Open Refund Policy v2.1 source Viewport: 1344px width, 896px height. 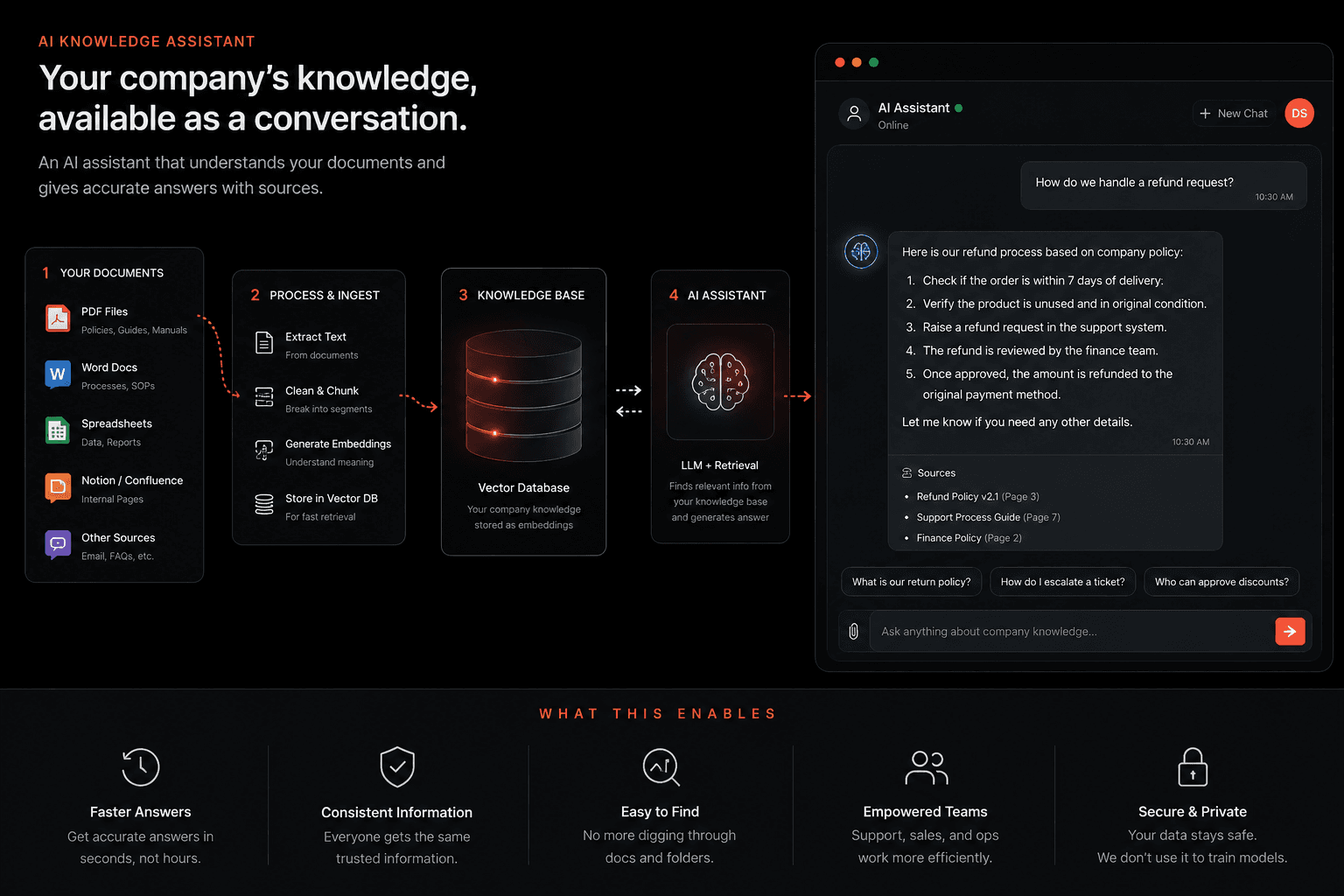click(977, 497)
